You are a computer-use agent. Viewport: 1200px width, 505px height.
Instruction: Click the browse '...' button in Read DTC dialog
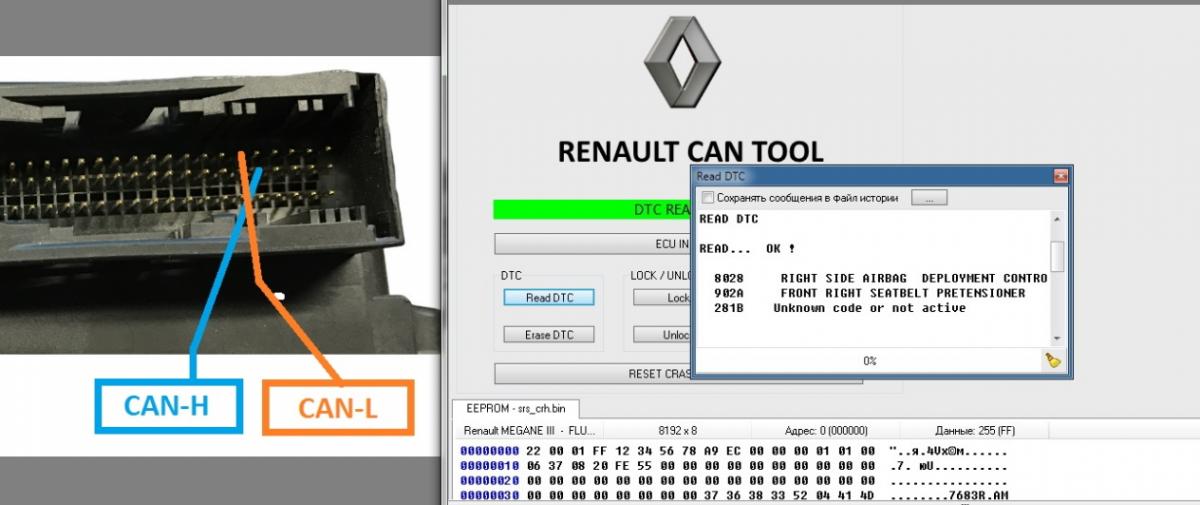pos(929,198)
